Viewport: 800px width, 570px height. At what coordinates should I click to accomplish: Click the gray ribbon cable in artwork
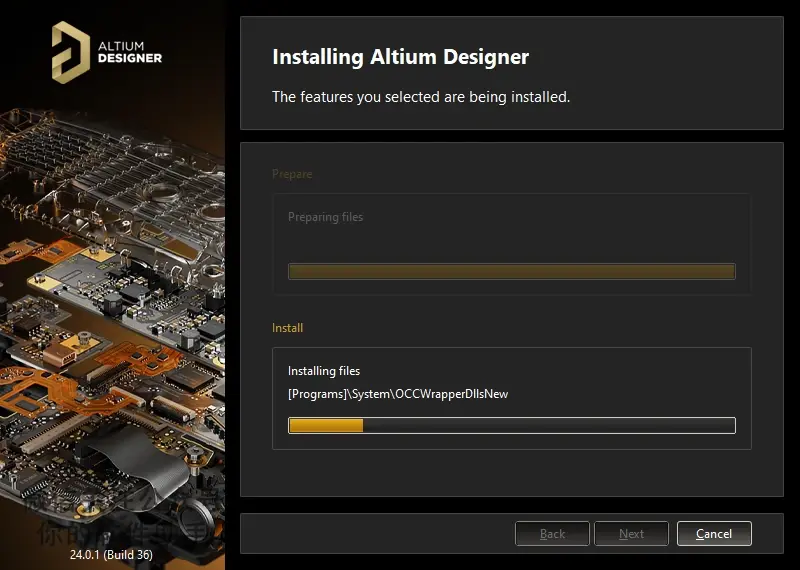tap(138, 459)
